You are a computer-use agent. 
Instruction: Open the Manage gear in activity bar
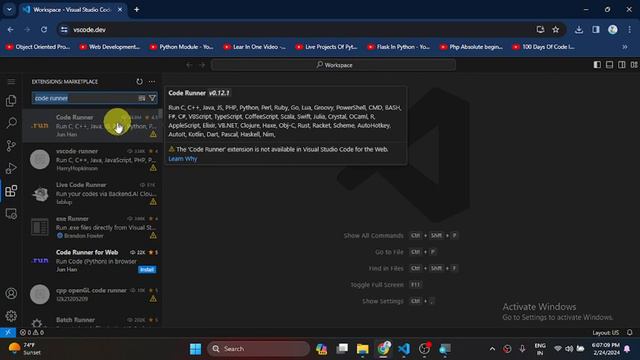11,316
